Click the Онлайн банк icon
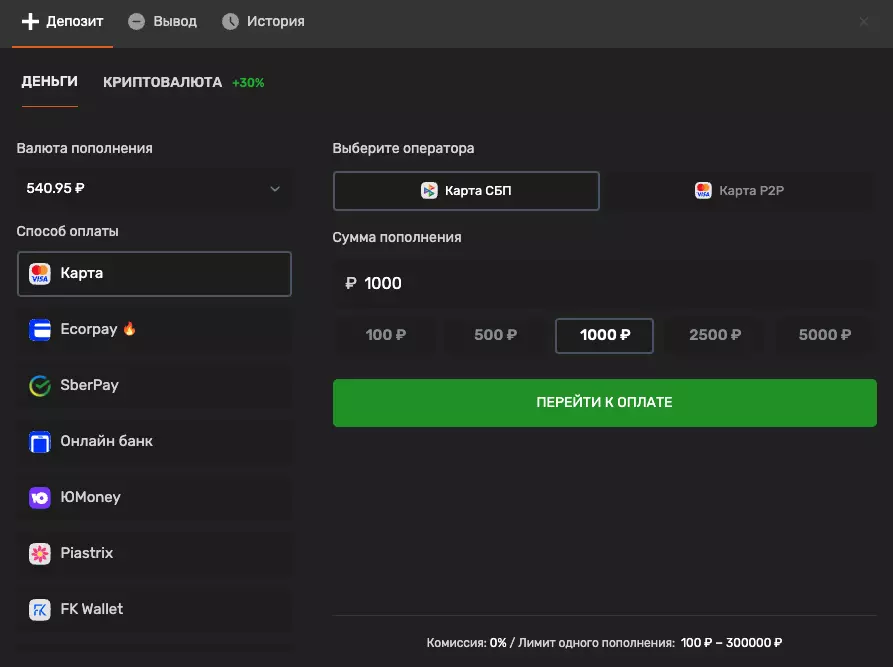 40,442
